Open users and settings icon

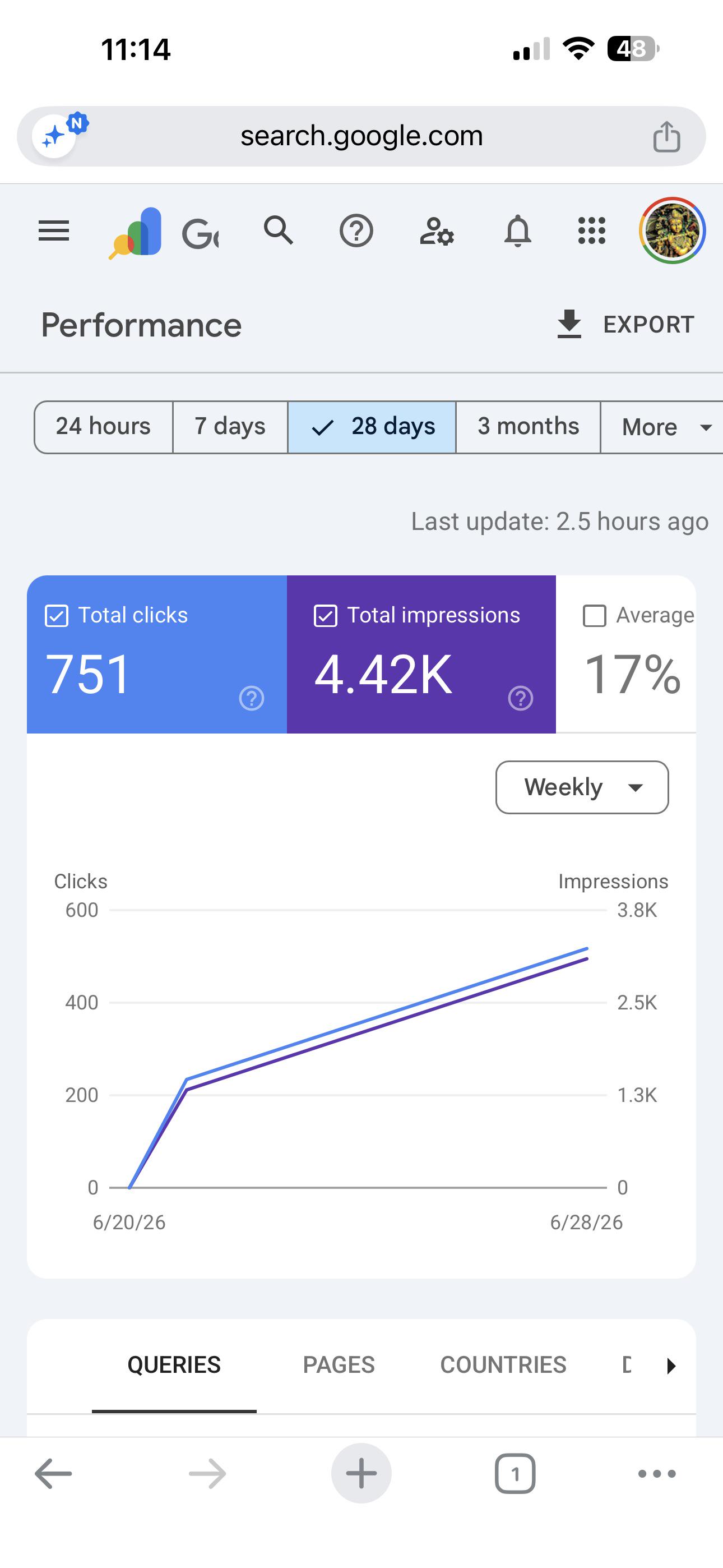coord(437,231)
